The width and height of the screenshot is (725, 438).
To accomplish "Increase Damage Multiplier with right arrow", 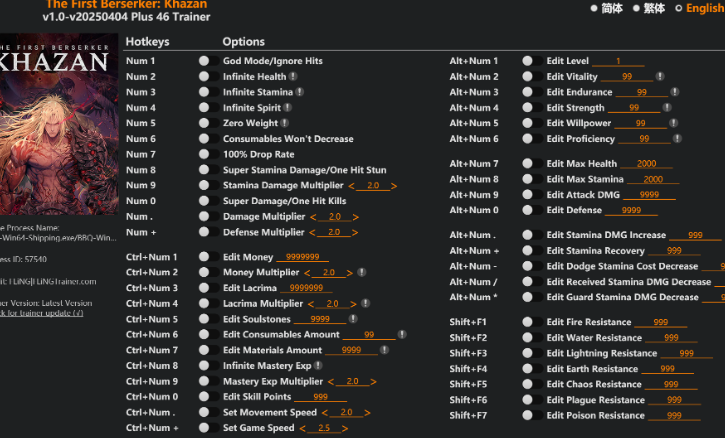I will (x=356, y=217).
